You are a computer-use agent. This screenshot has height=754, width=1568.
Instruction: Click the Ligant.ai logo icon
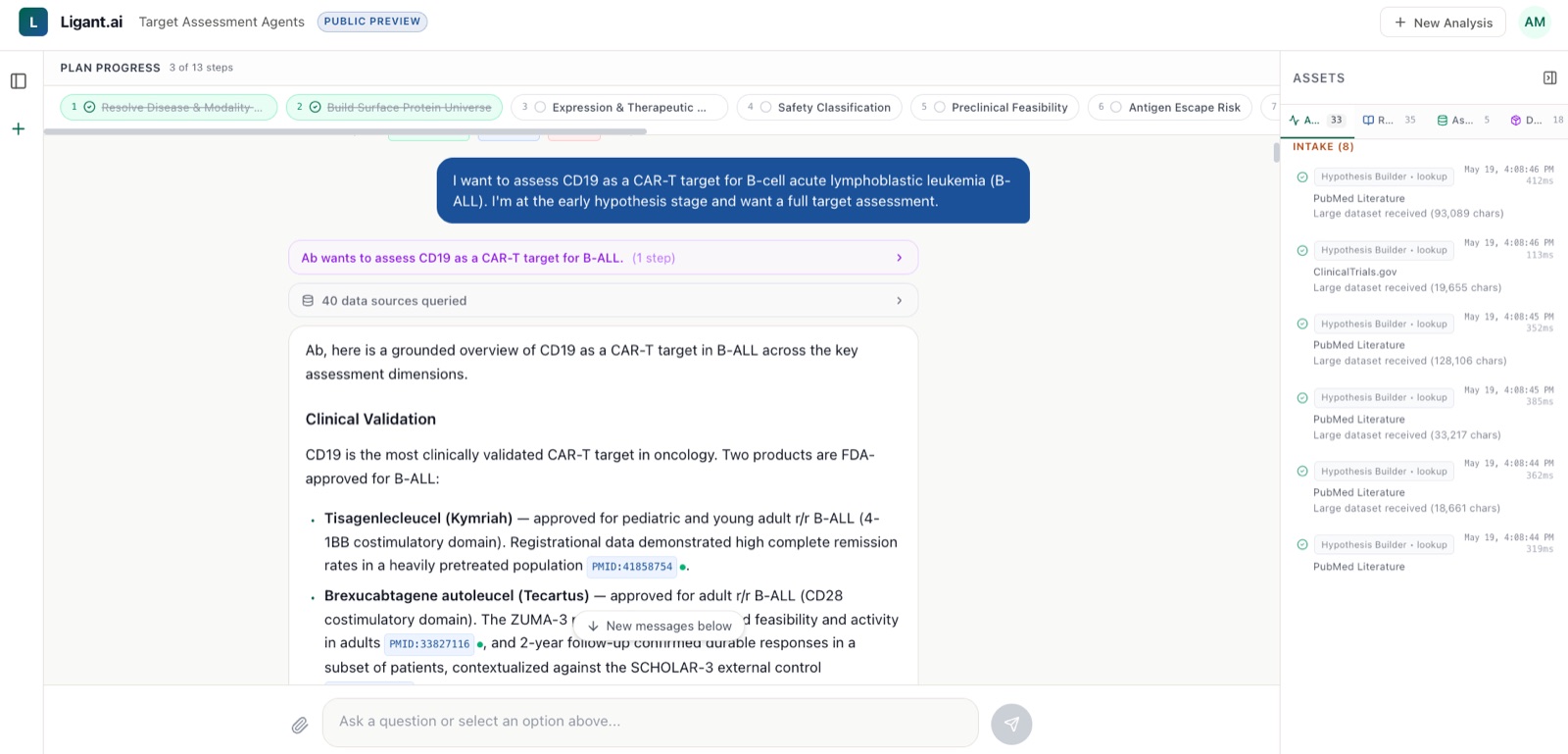click(x=33, y=22)
